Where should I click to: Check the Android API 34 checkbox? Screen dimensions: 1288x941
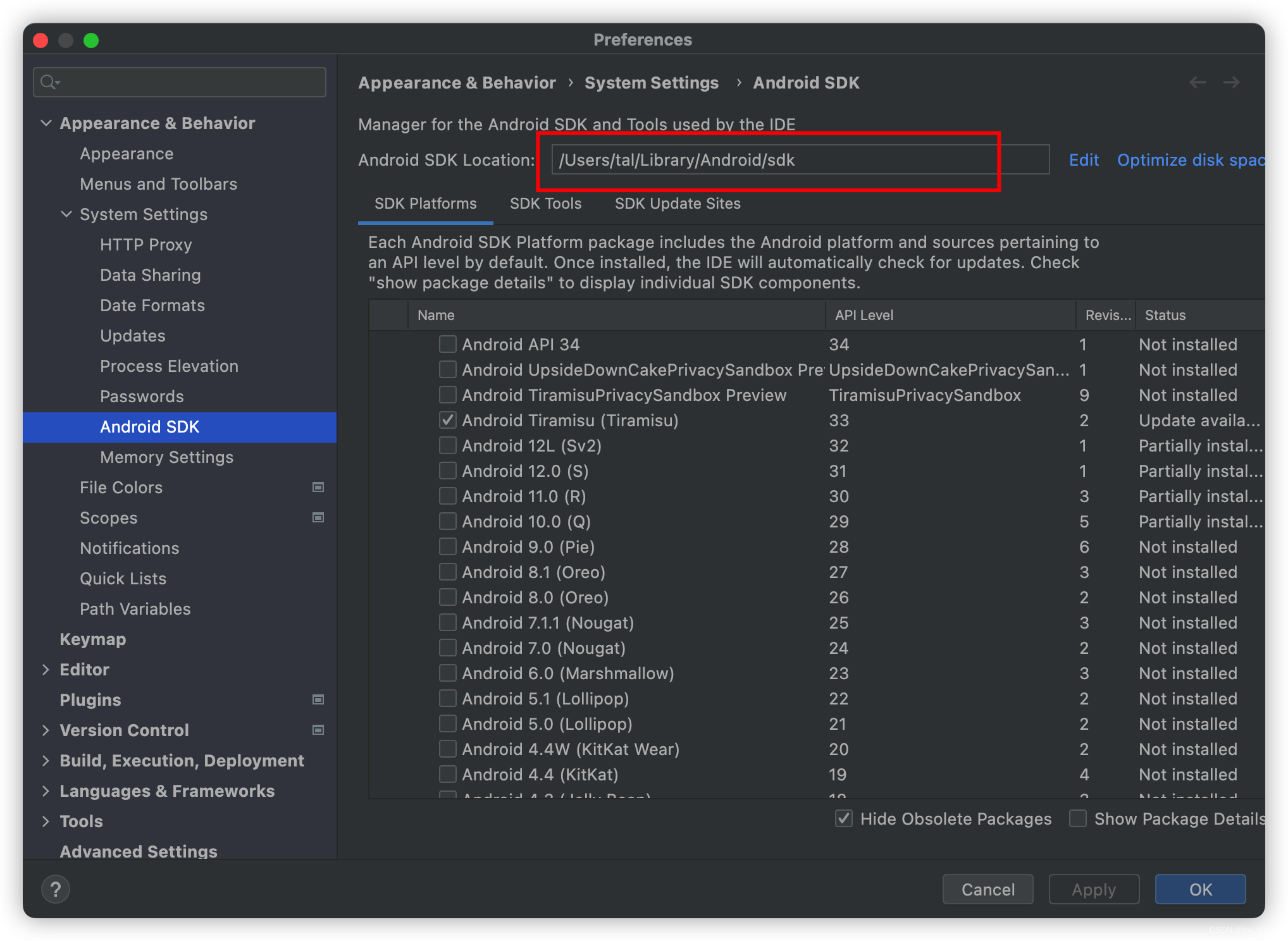(448, 344)
